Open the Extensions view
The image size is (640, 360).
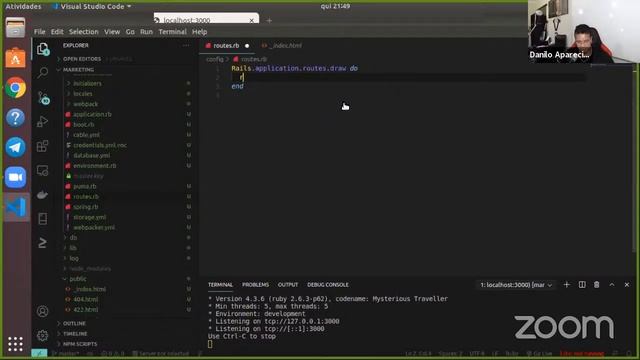[42, 146]
